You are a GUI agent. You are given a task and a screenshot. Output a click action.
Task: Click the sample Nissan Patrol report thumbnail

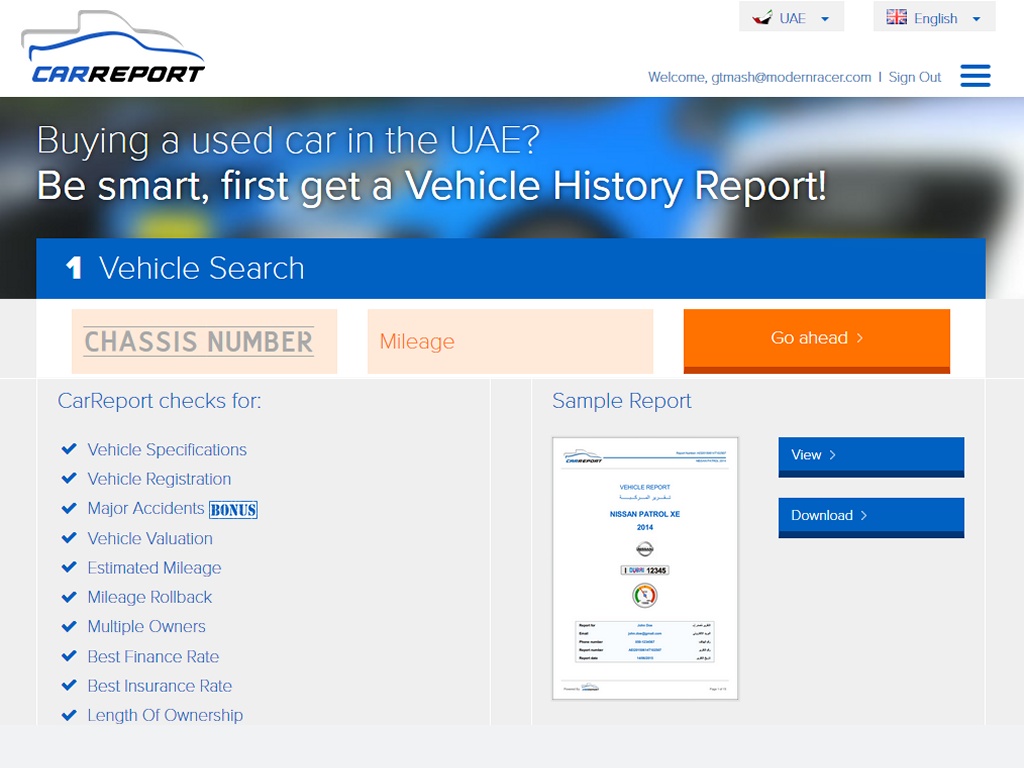pos(645,567)
